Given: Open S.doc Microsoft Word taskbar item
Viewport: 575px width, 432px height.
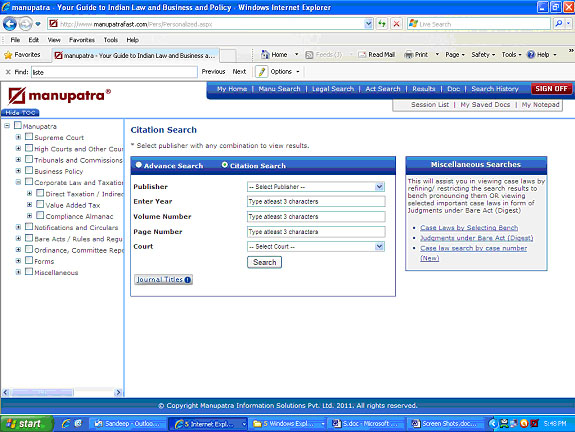Looking at the screenshot, I should 367,424.
